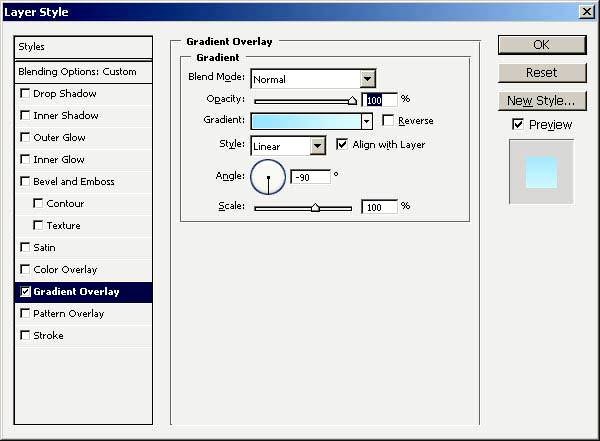The height and width of the screenshot is (441, 600).
Task: Uncheck the Preview checkbox
Action: 517,124
